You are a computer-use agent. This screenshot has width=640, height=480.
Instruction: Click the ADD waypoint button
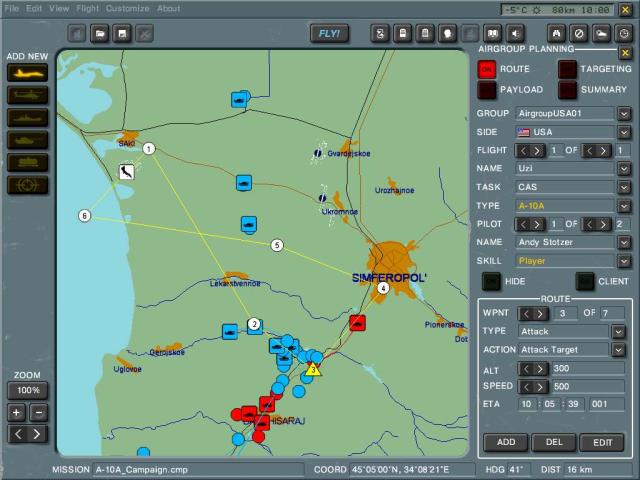point(507,442)
